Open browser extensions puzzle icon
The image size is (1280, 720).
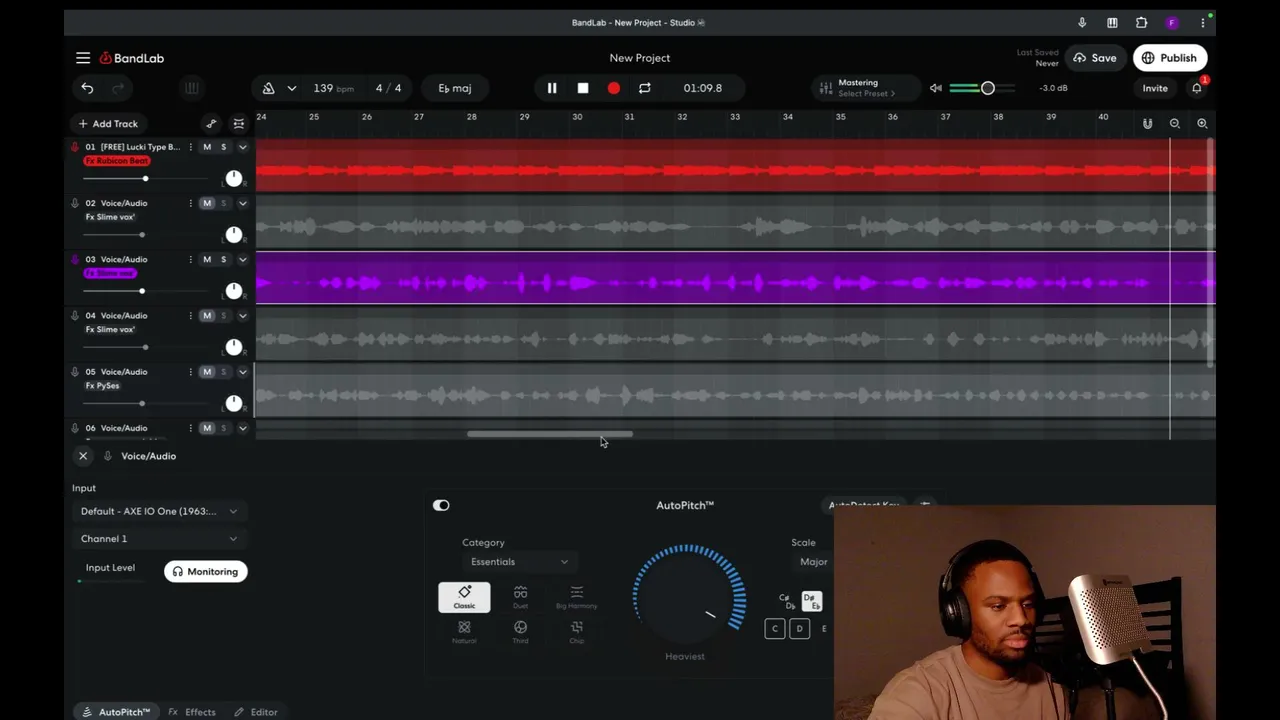1142,23
